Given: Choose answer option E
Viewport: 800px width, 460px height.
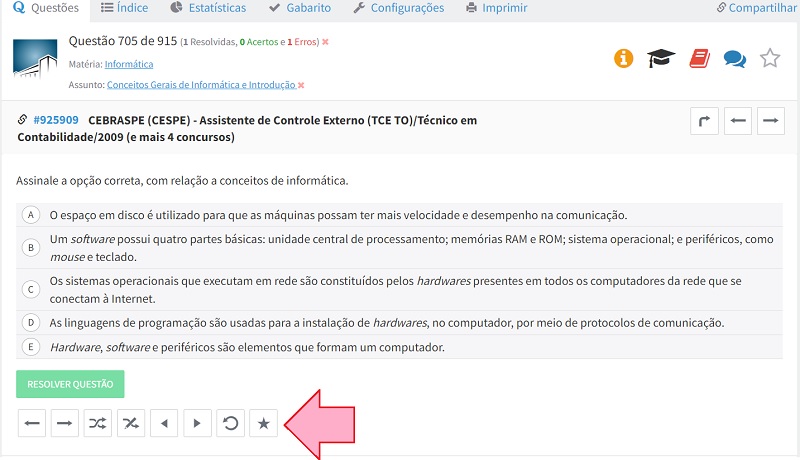Looking at the screenshot, I should pos(31,347).
